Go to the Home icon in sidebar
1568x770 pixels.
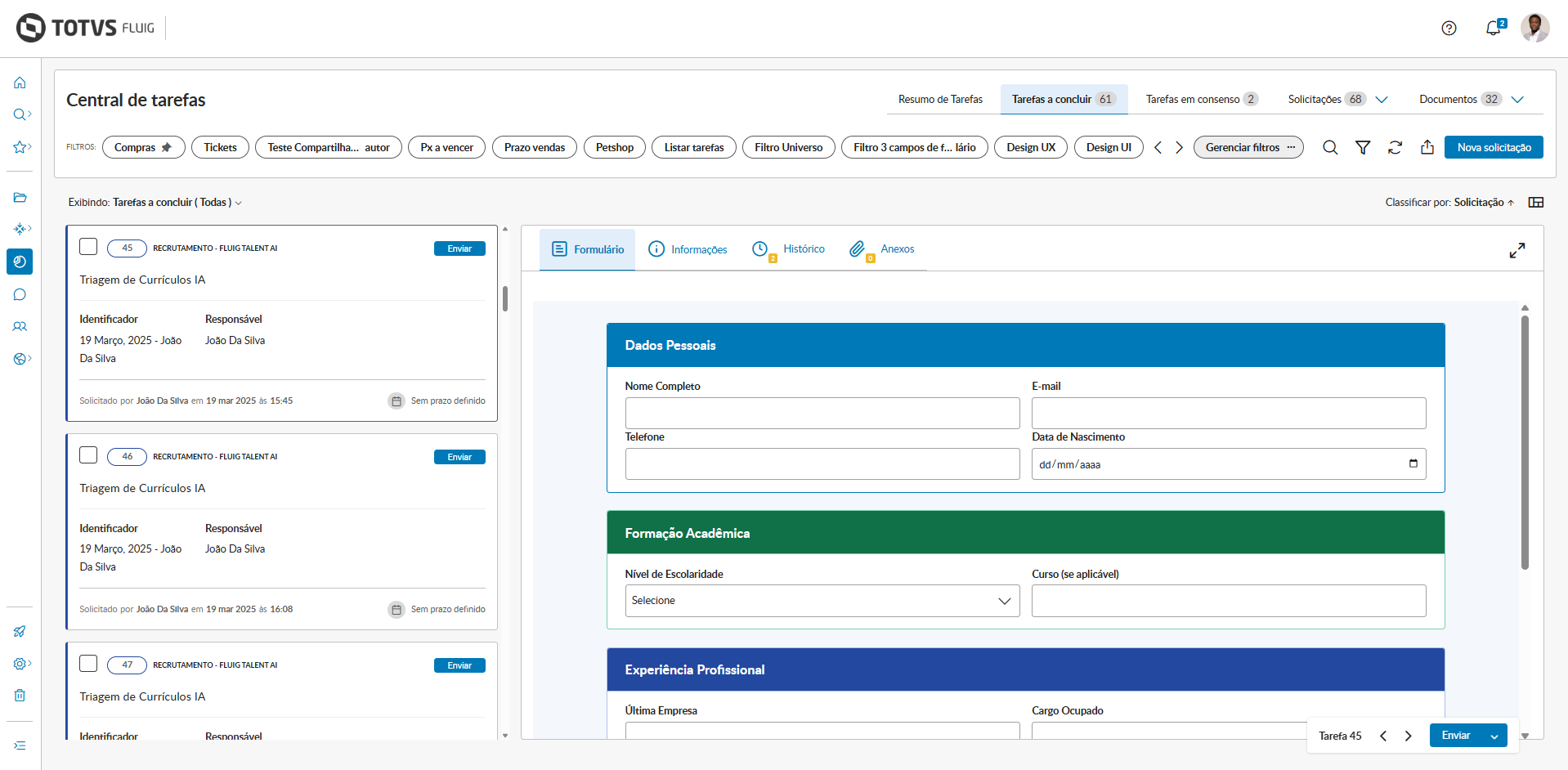20,83
